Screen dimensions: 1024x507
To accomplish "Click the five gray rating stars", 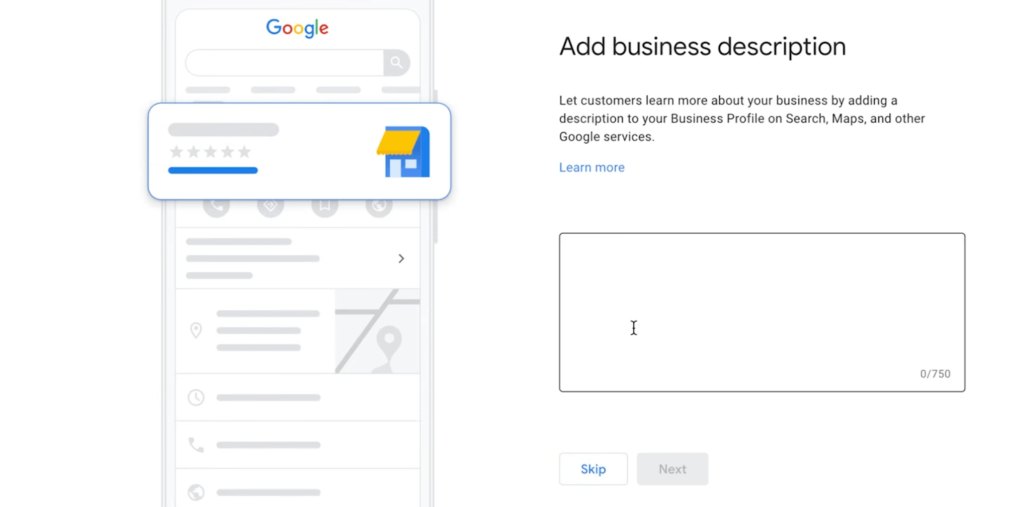I will coord(210,152).
